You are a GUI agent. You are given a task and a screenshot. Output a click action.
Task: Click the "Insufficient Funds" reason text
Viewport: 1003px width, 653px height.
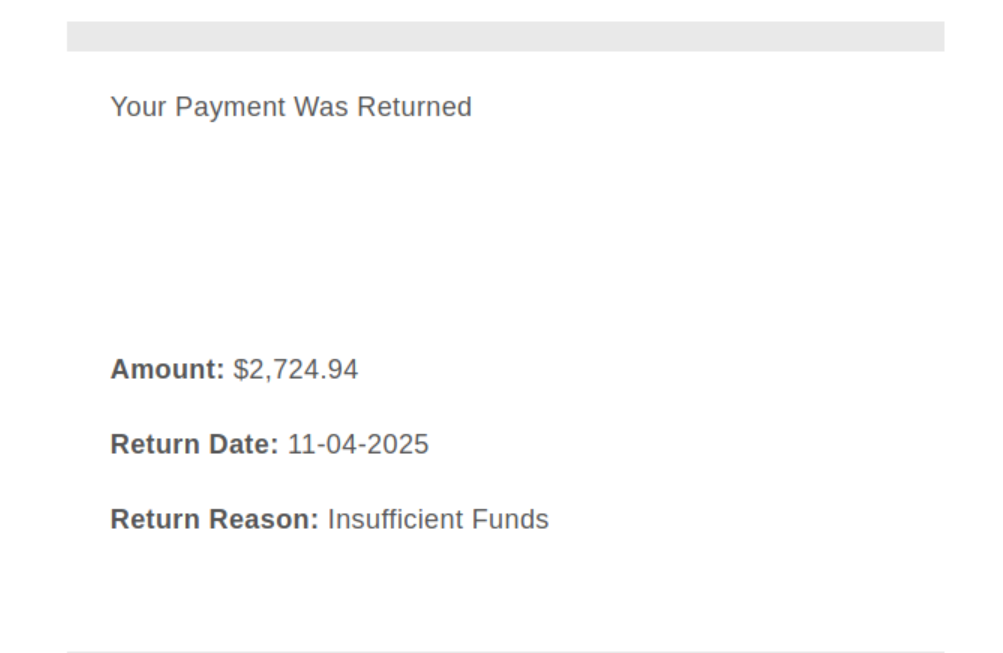tap(438, 520)
